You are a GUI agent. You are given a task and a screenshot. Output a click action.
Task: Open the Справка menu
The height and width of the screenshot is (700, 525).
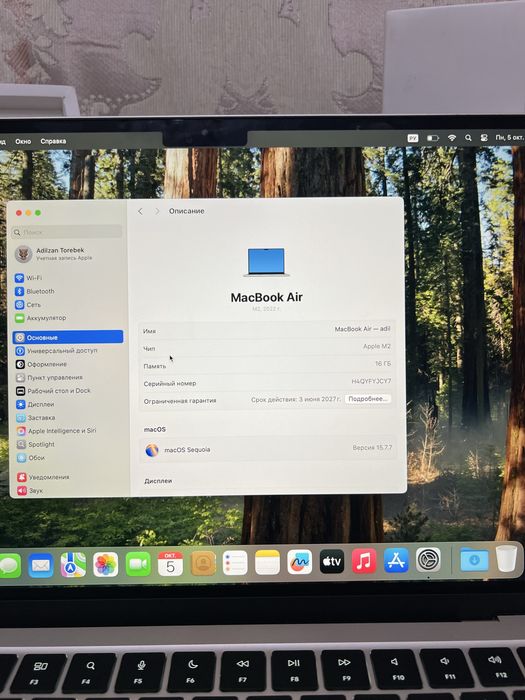(x=53, y=141)
